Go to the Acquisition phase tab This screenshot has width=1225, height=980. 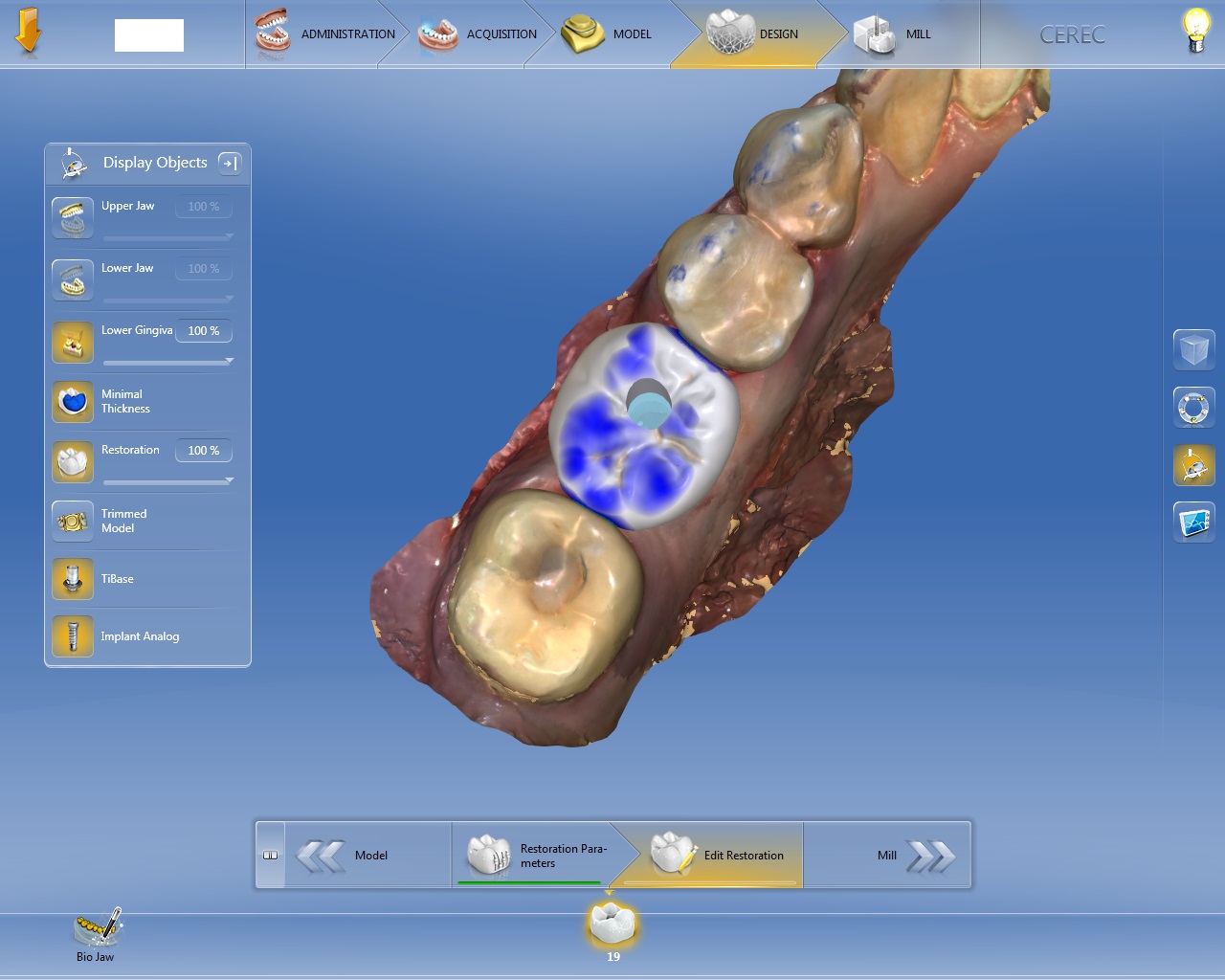tap(479, 34)
